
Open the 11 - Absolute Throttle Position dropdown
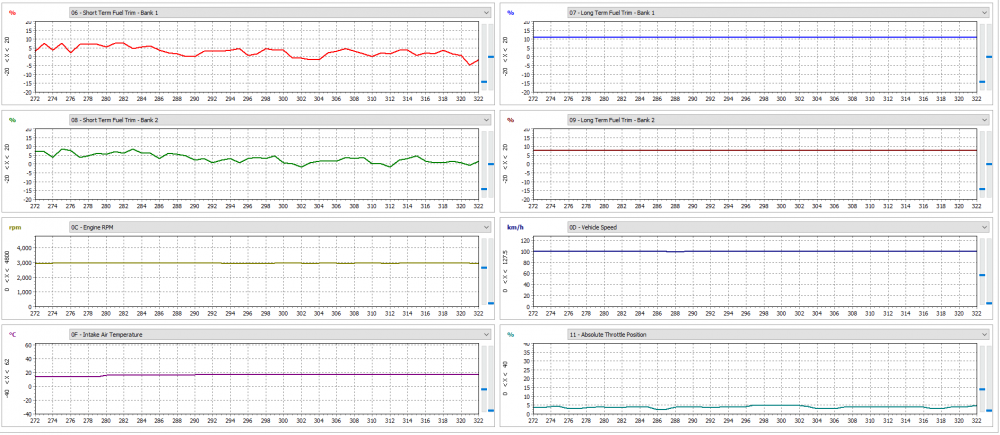coord(778,334)
